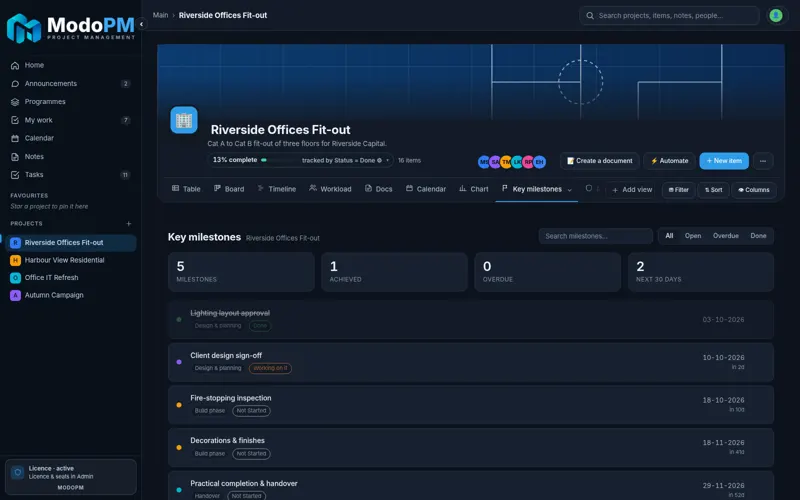Click the Automate button

669,161
